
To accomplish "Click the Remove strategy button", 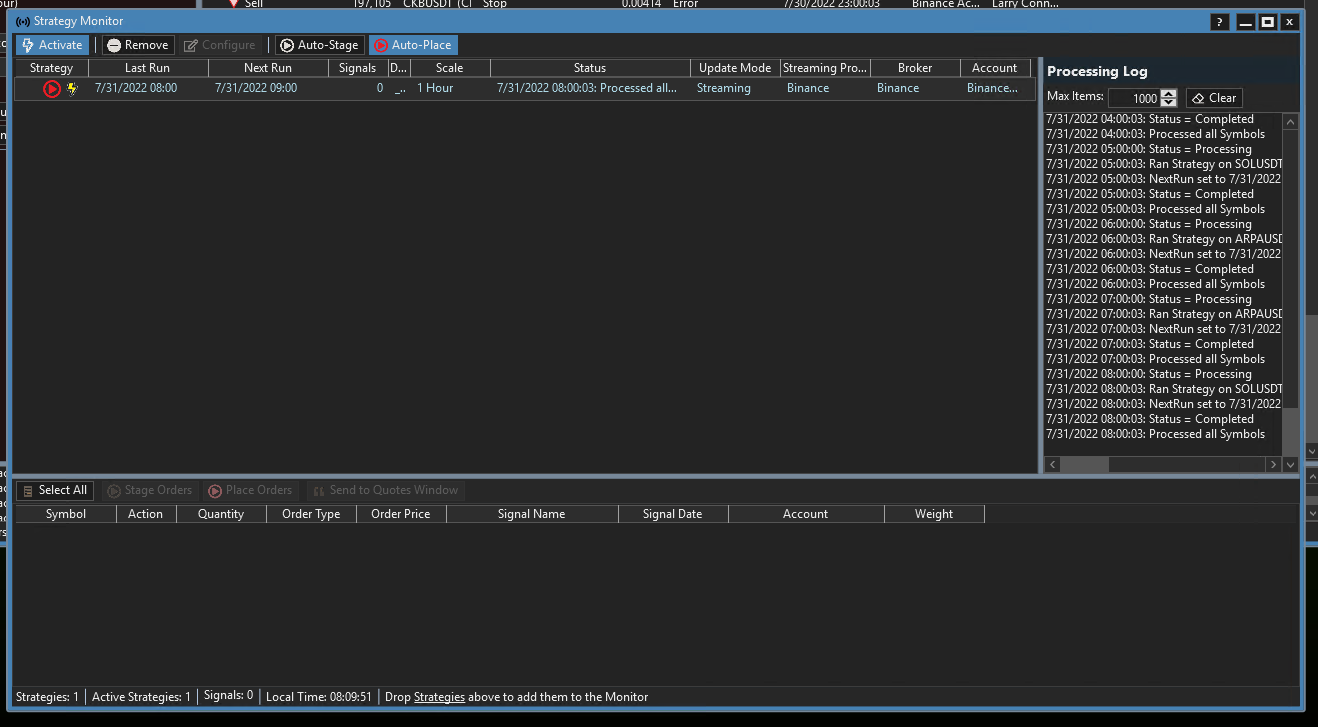I will (138, 45).
